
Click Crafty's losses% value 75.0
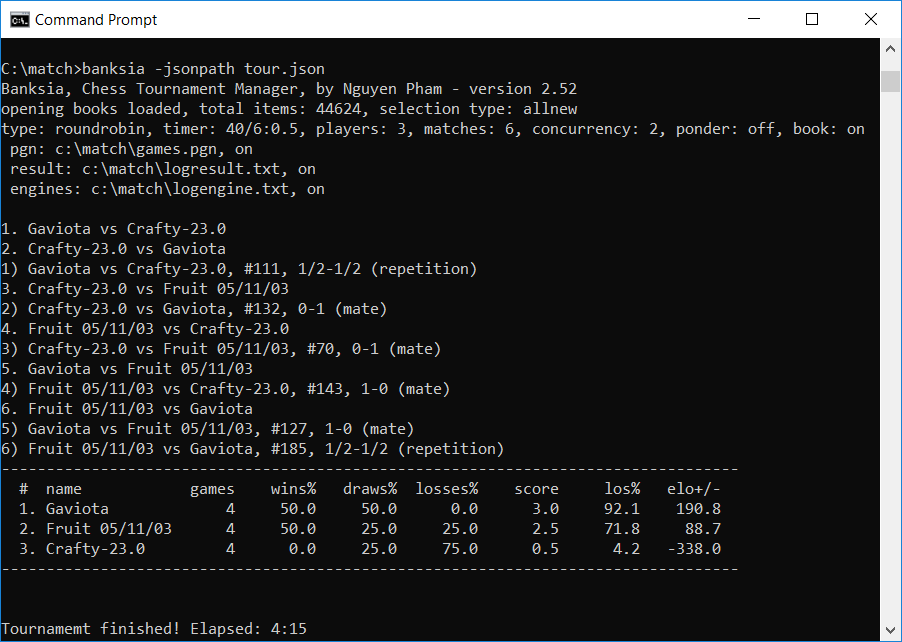click(x=460, y=549)
